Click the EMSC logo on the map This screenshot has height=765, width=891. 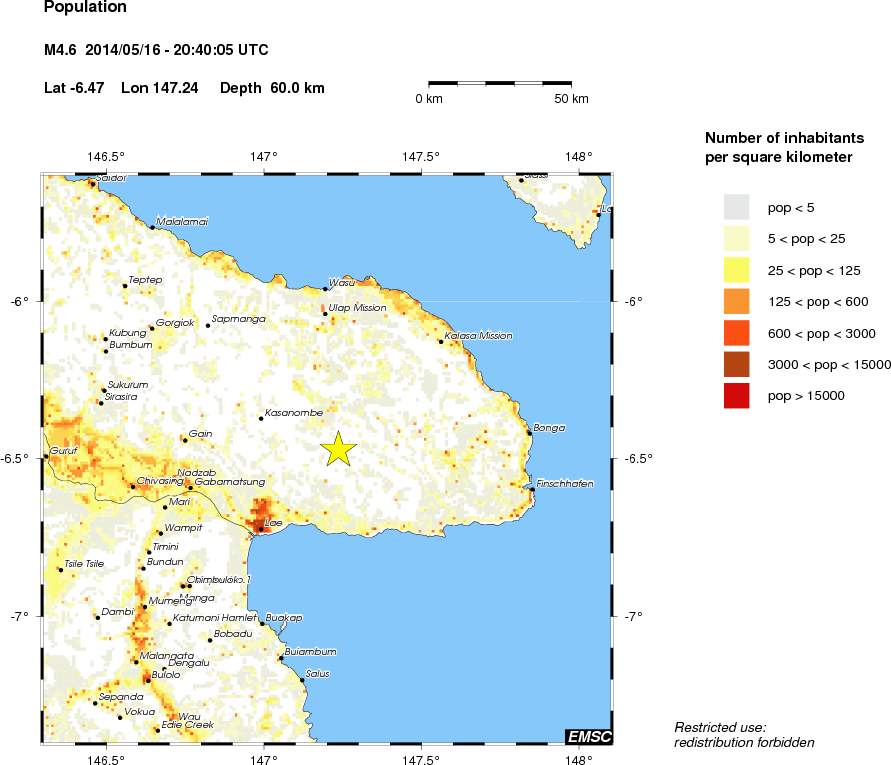[x=588, y=737]
